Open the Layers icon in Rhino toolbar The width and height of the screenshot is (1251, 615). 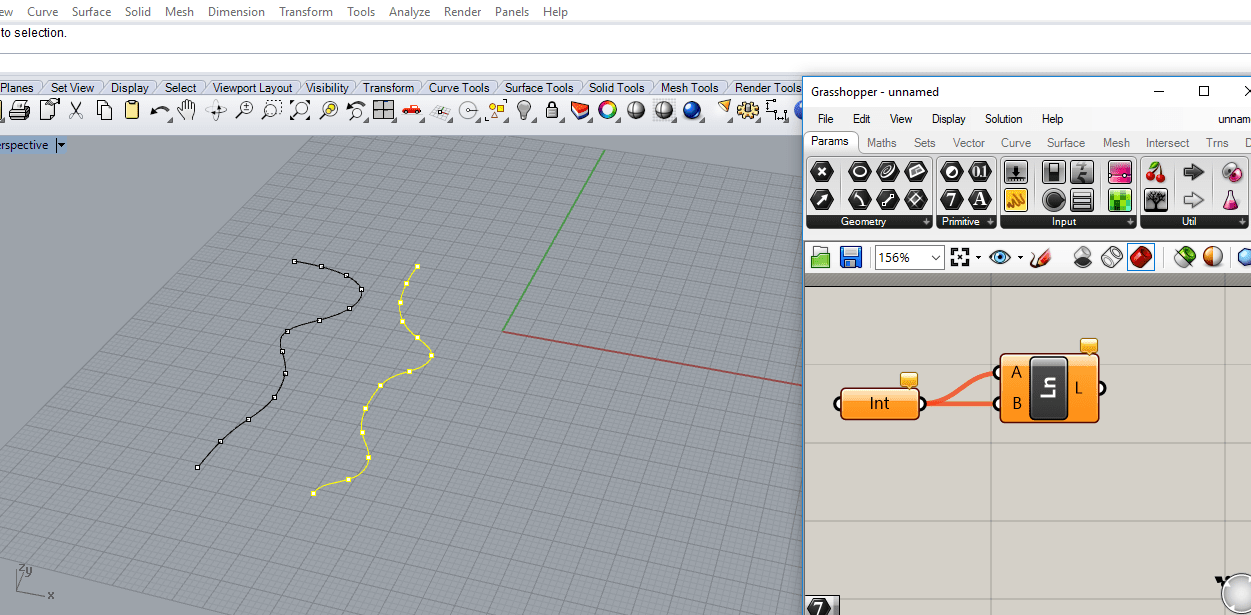pyautogui.click(x=580, y=110)
